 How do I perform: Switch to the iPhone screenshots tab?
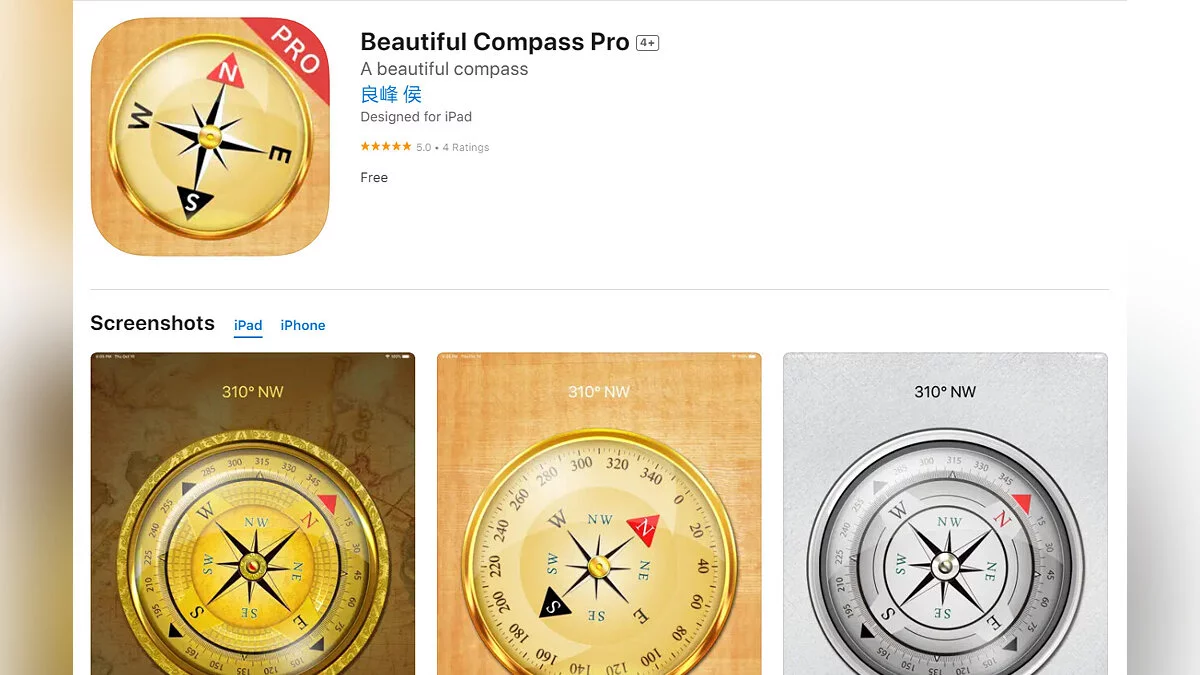click(x=303, y=325)
